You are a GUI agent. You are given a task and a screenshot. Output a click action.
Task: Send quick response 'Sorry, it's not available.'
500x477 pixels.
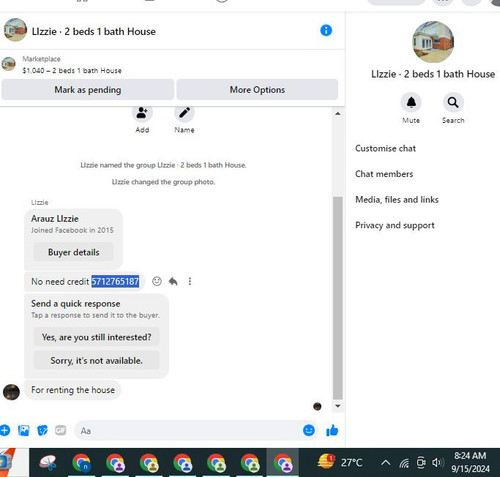(x=96, y=360)
